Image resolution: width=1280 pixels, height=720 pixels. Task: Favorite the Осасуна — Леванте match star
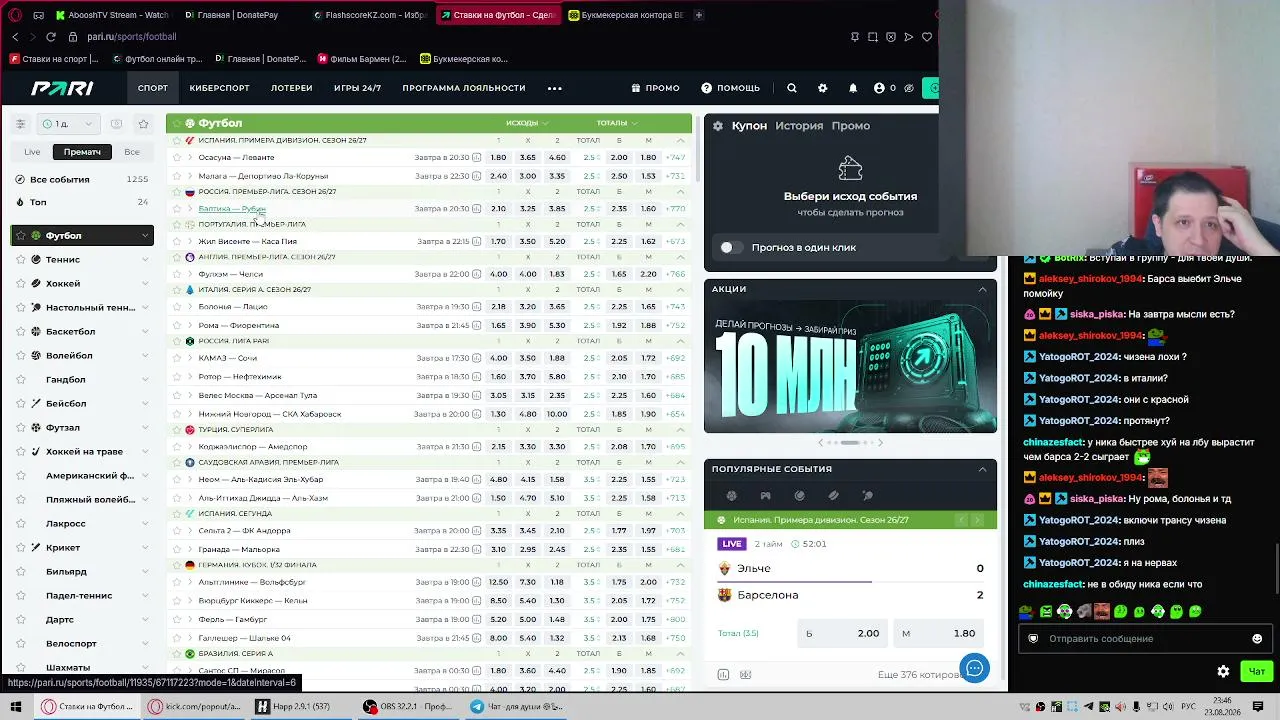177,158
